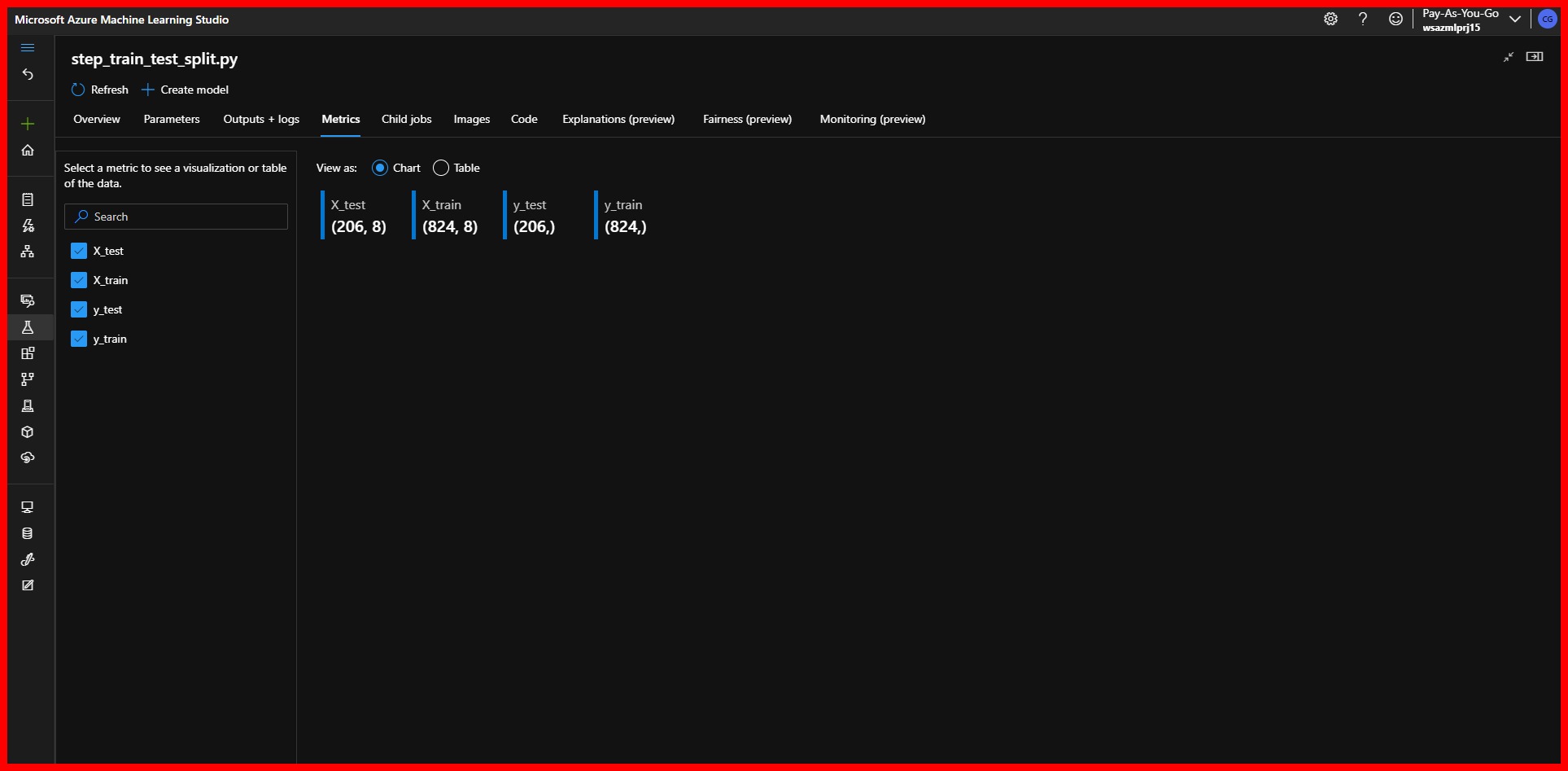
Task: Uncheck the y_train metric checkbox
Action: pyautogui.click(x=79, y=339)
